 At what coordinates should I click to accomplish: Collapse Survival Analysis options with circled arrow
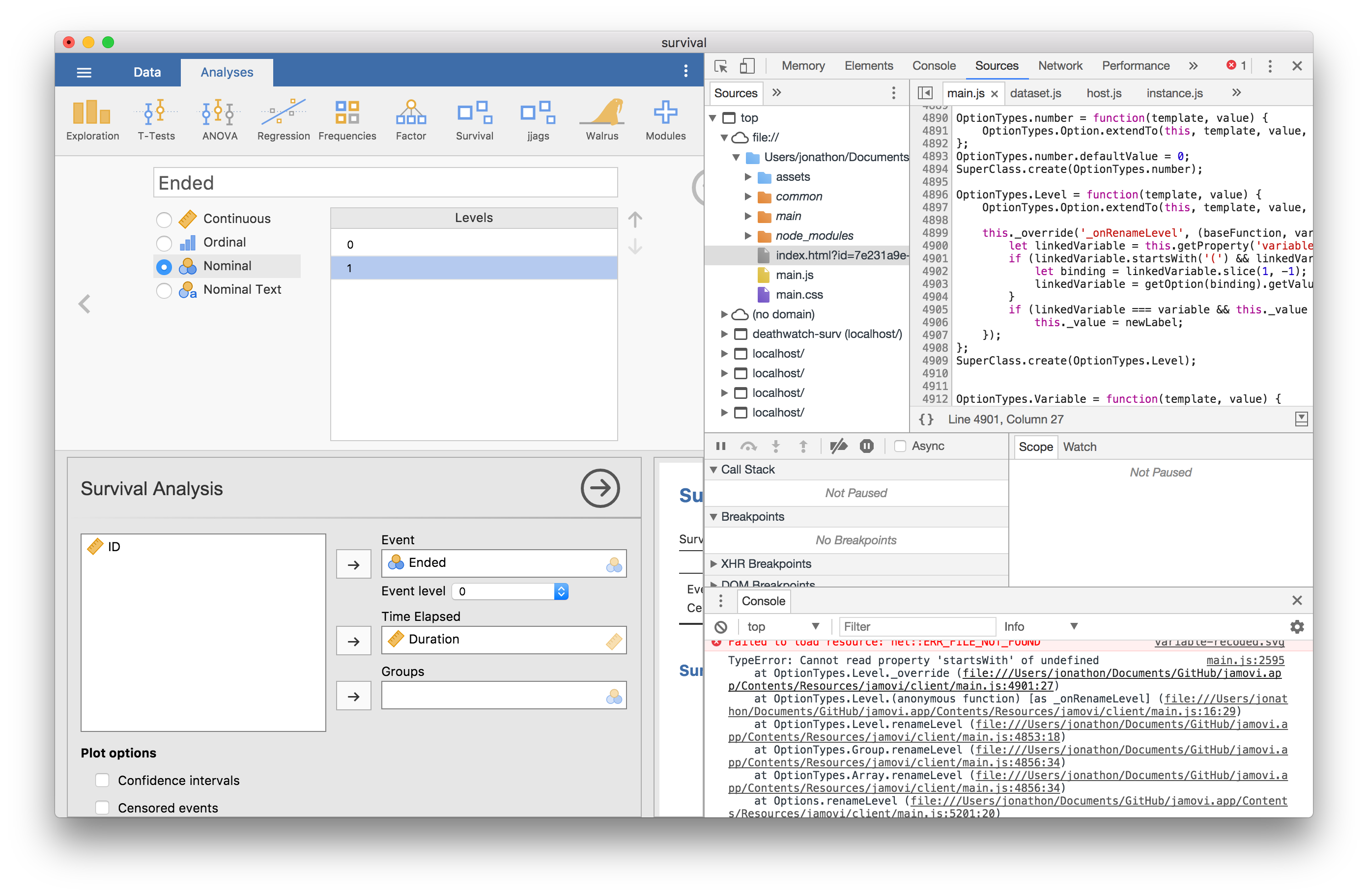600,488
